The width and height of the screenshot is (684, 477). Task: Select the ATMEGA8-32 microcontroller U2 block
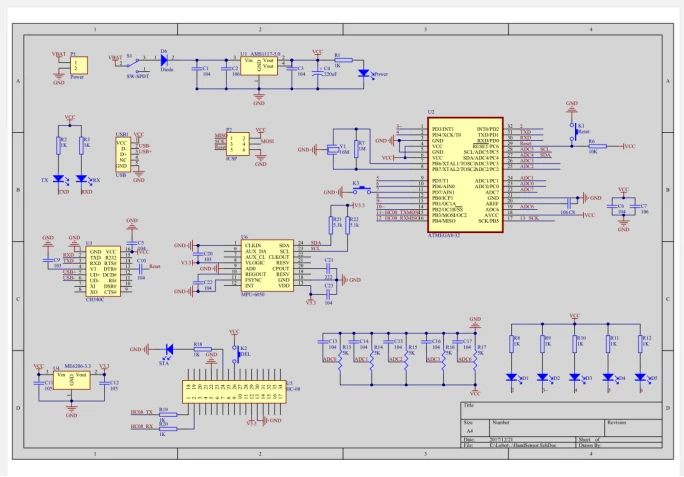[465, 175]
